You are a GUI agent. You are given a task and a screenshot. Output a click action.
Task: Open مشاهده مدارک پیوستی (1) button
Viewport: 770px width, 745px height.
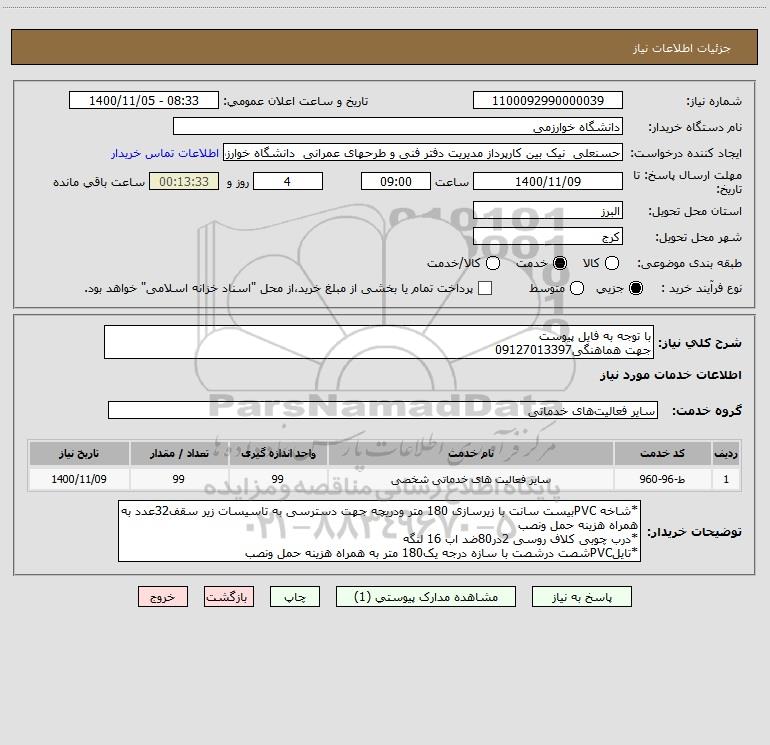coord(426,597)
